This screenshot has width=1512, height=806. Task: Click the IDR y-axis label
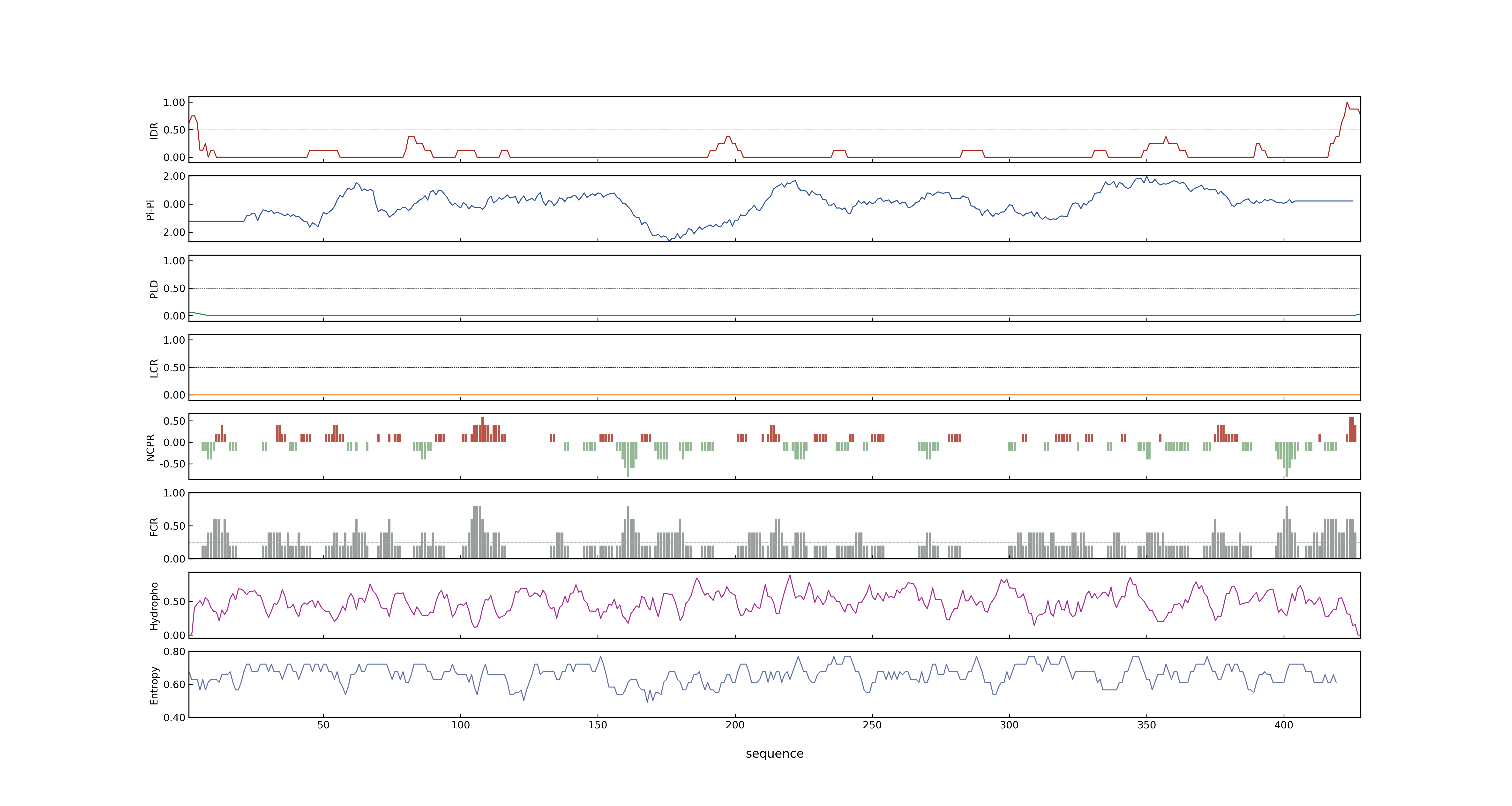pyautogui.click(x=154, y=130)
